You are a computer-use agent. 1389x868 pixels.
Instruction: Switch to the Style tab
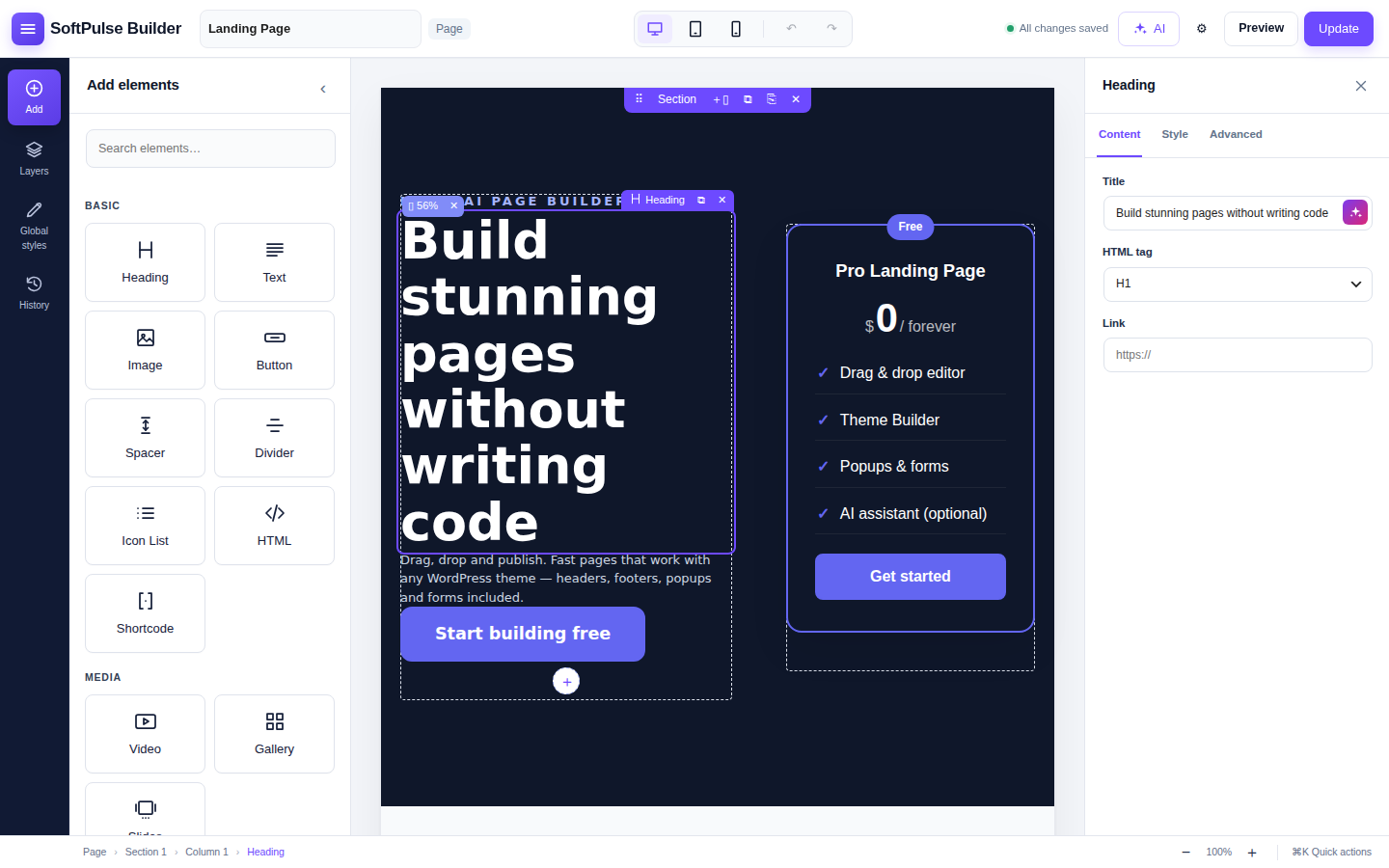tap(1174, 134)
